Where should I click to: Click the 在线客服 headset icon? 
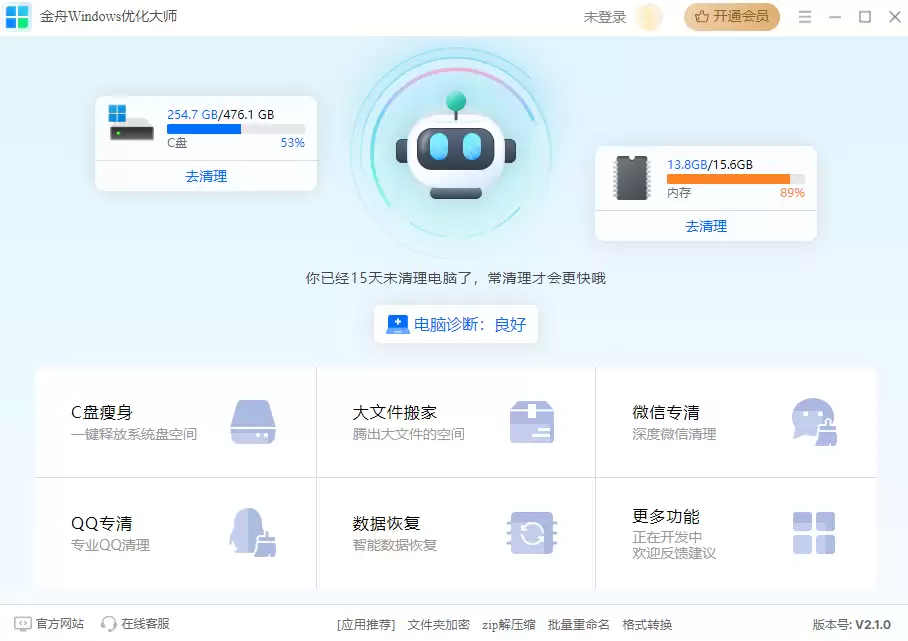108,624
